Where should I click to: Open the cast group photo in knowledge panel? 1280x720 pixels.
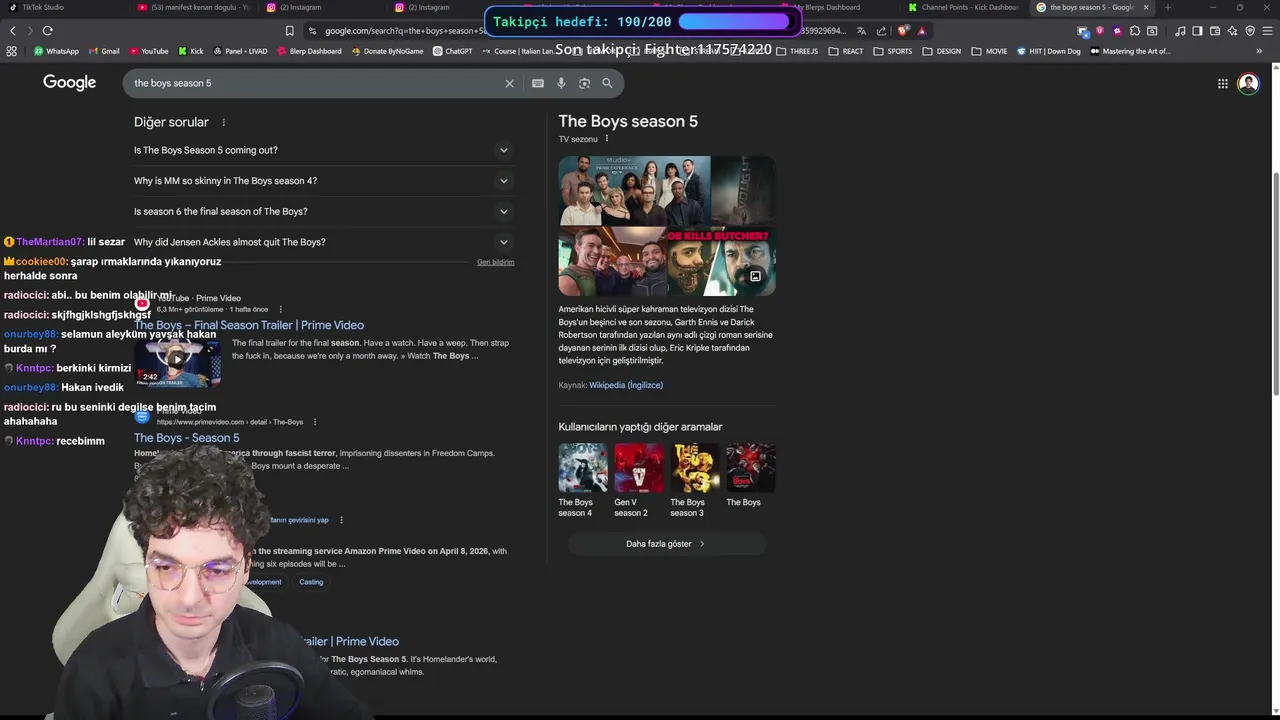click(634, 190)
